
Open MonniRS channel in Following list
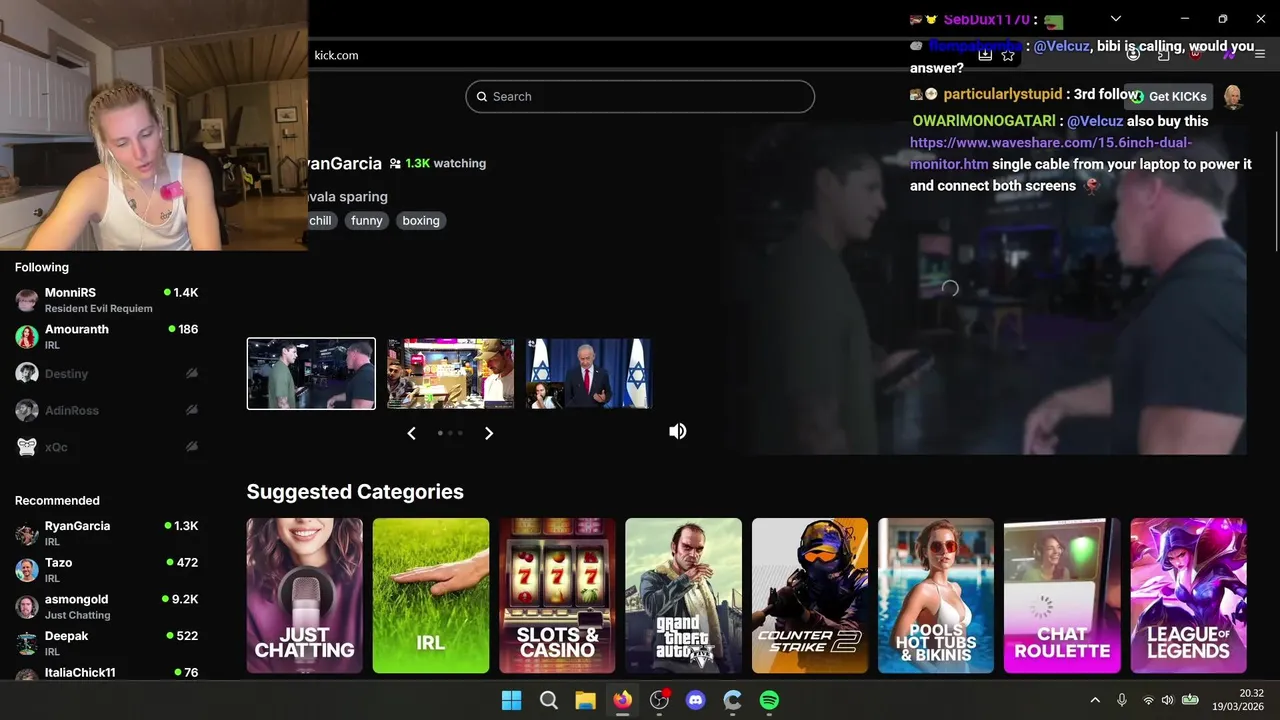pos(107,300)
